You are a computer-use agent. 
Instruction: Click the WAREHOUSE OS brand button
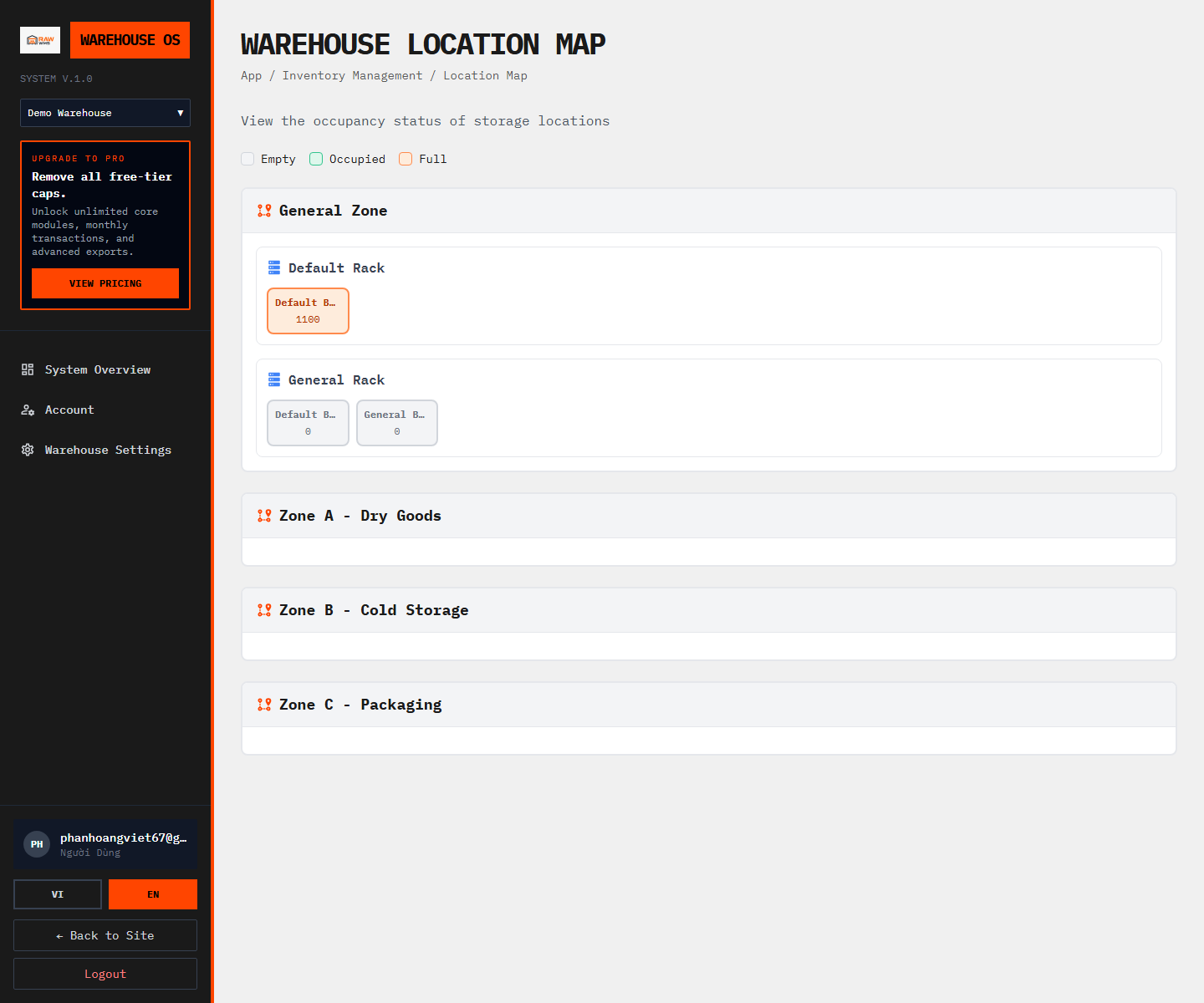(x=130, y=40)
